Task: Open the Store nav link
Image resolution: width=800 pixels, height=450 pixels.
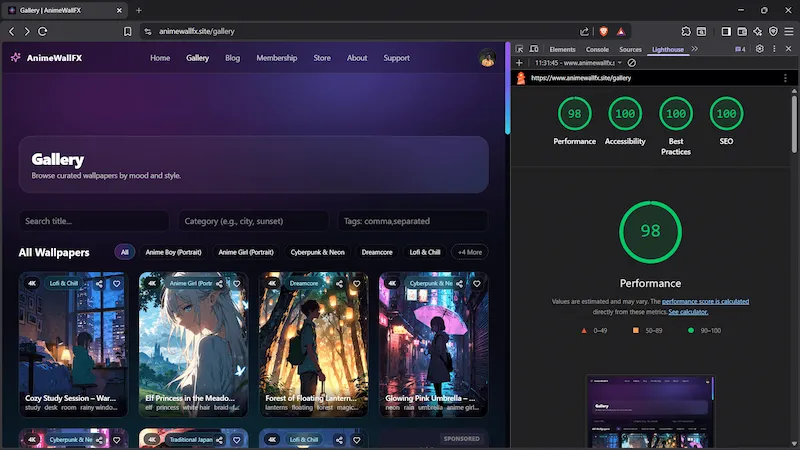Action: 322,58
